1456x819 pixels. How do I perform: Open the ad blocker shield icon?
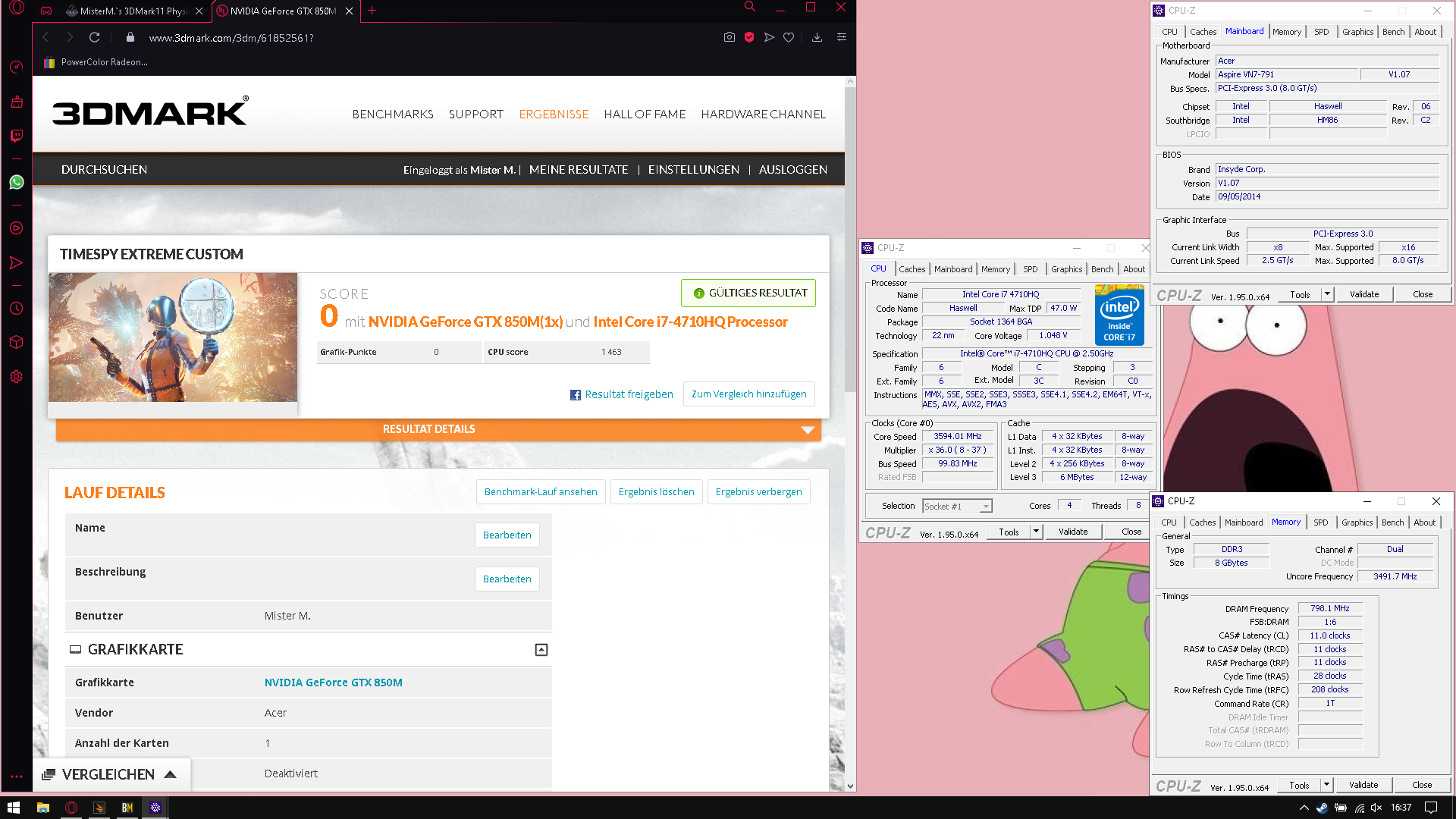point(749,37)
